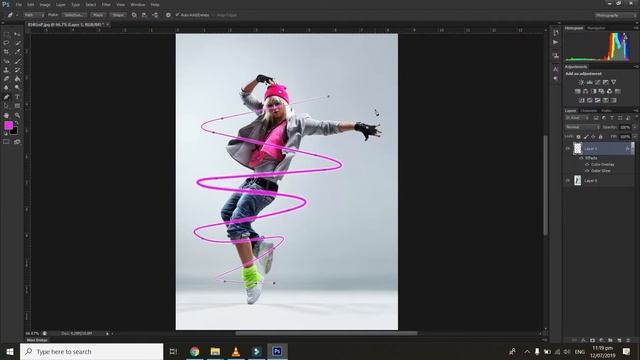Click the Selection... button
The height and width of the screenshot is (360, 640).
point(74,15)
